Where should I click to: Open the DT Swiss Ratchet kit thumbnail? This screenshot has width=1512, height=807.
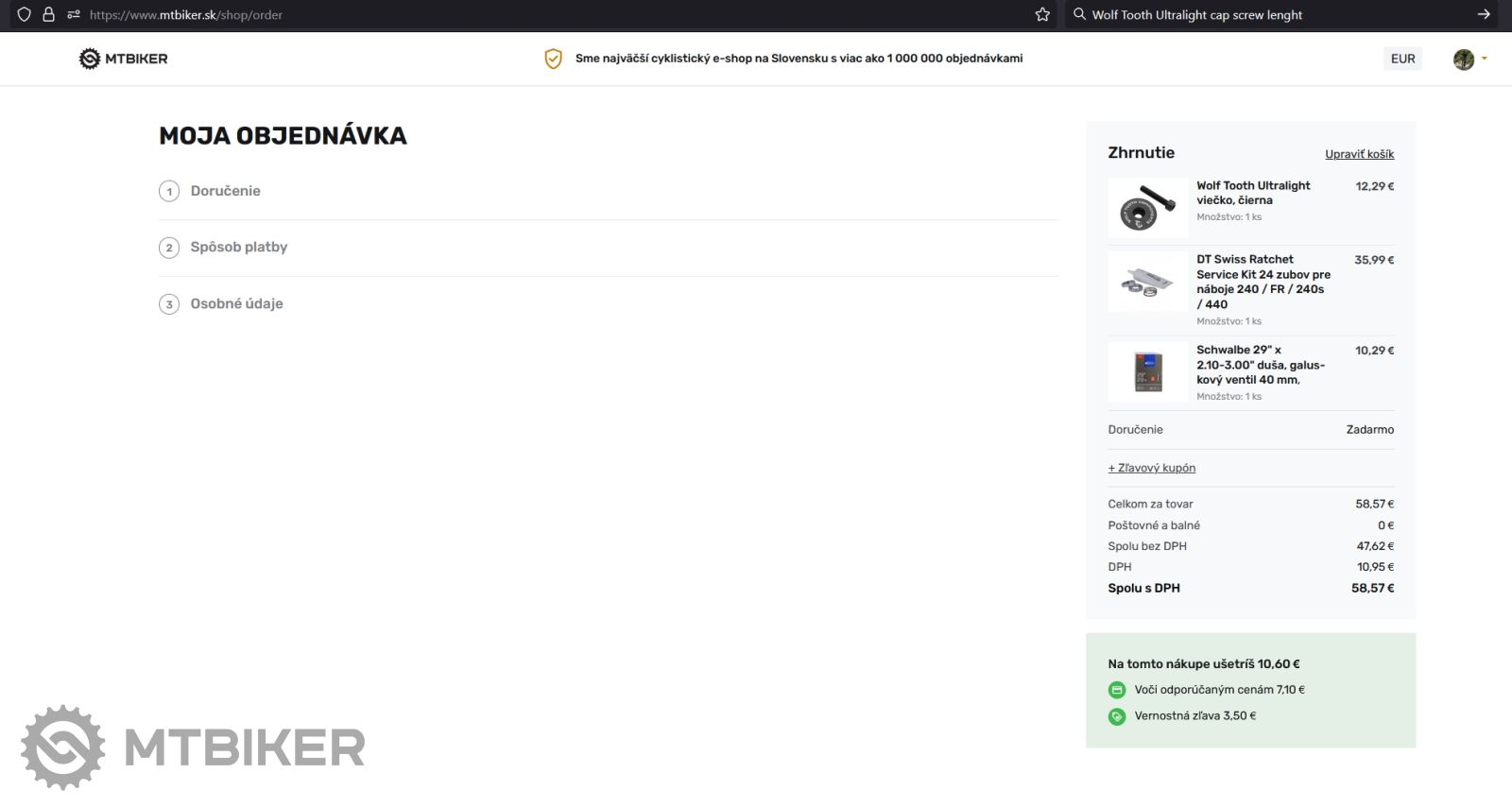(1147, 281)
